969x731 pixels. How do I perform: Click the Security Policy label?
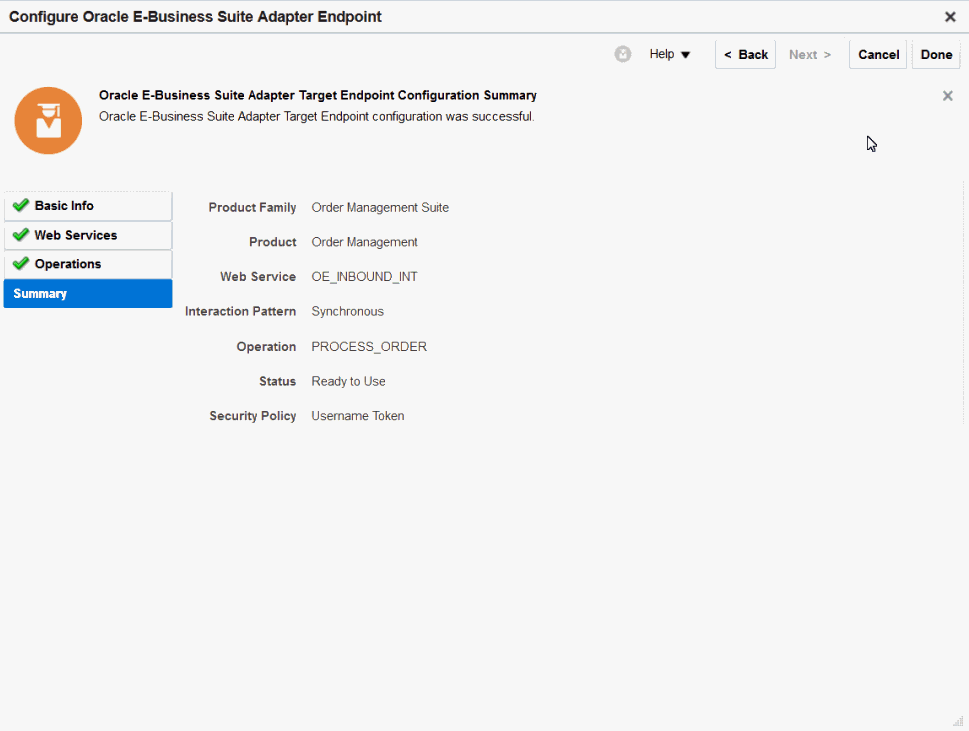click(253, 416)
